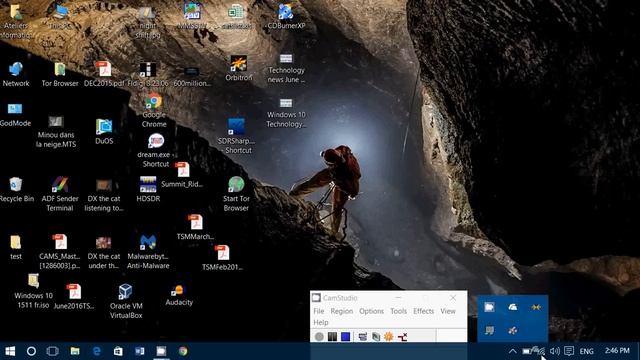
Task: Select the DEC2015.pdf desktop file
Action: click(x=104, y=74)
